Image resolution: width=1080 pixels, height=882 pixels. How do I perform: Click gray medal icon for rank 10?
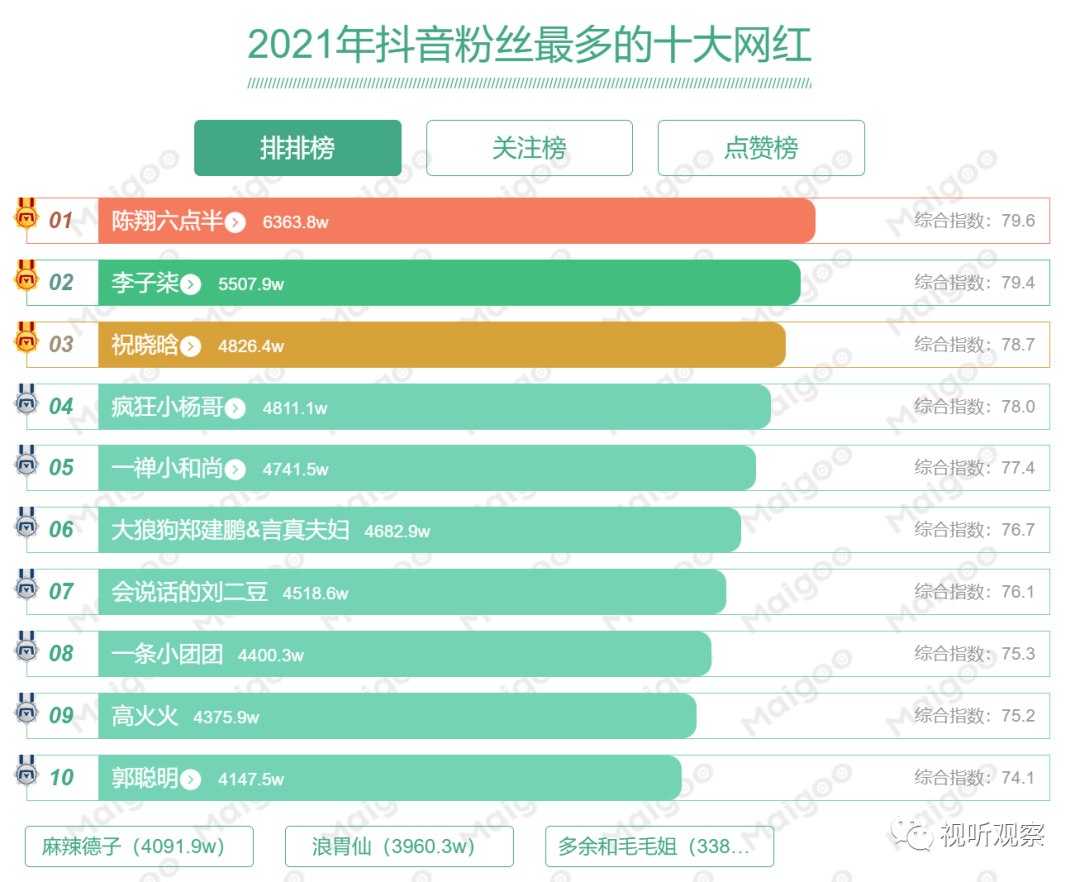coord(26,771)
